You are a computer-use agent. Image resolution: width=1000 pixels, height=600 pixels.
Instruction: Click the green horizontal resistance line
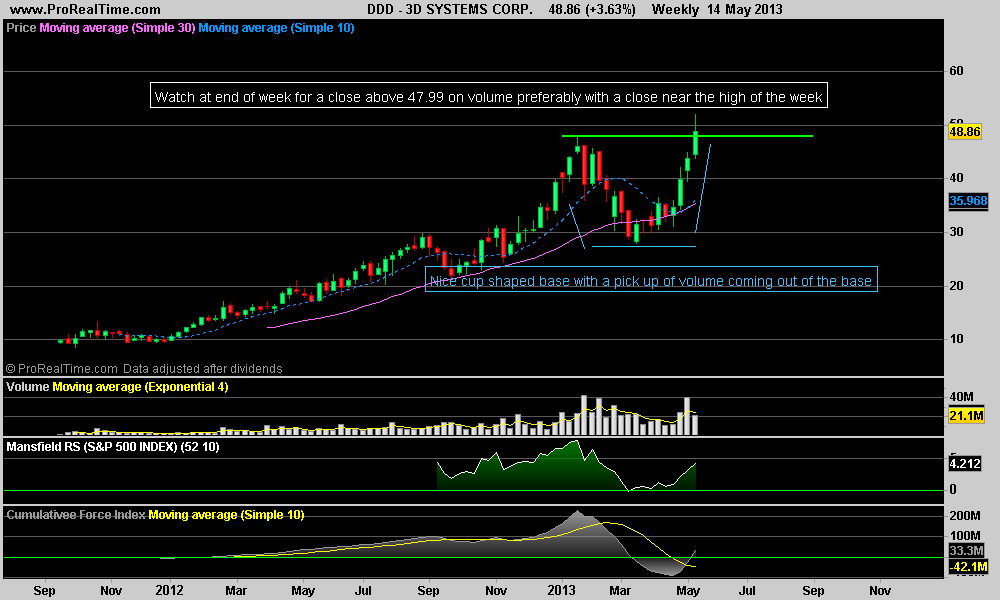[688, 136]
